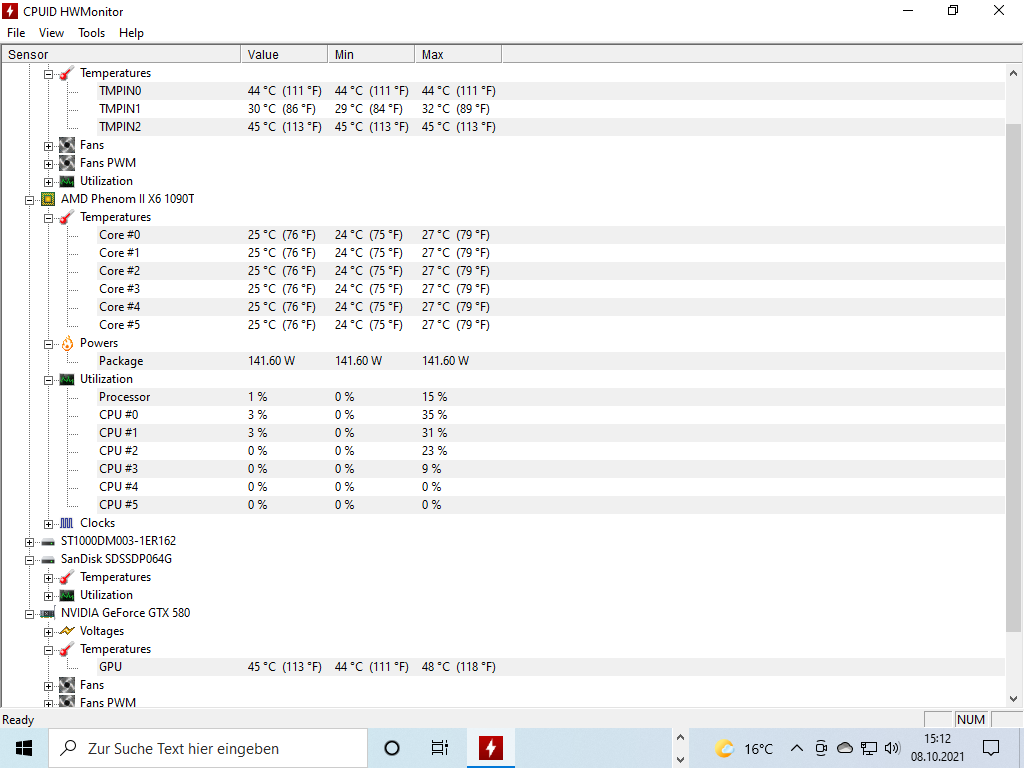Collapse the top Temperatures node with TMPIN sensors
Image resolution: width=1024 pixels, height=768 pixels.
pos(48,74)
